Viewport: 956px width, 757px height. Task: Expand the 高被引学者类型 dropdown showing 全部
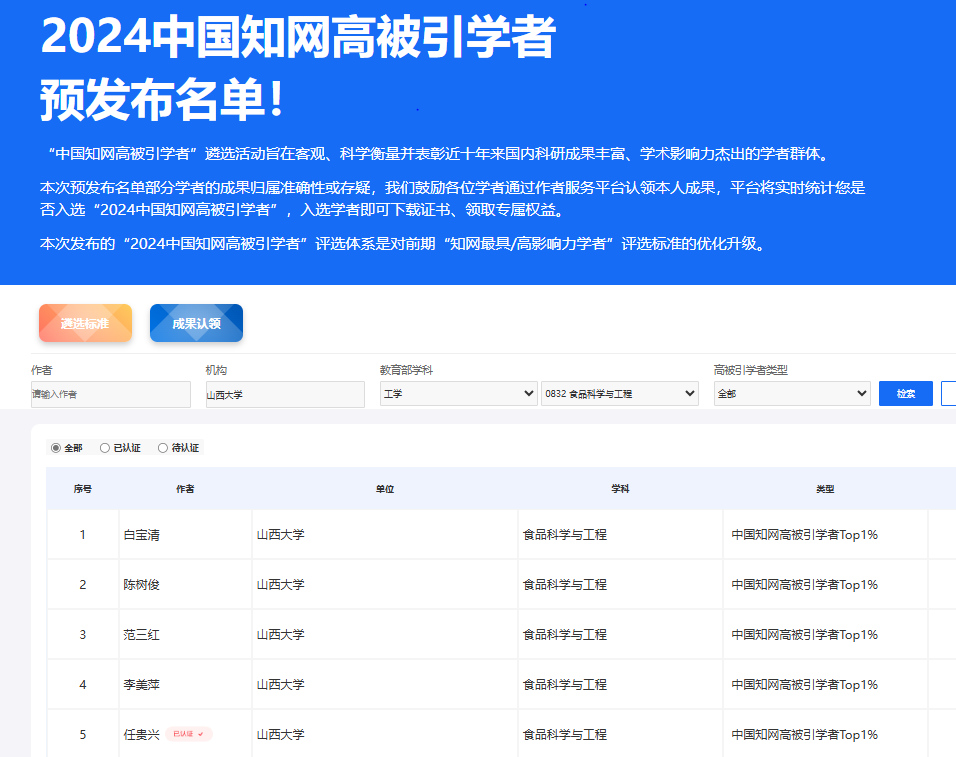pyautogui.click(x=791, y=394)
